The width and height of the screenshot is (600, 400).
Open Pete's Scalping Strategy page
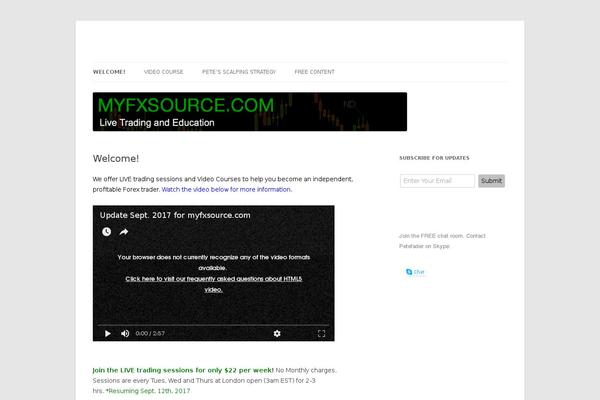(239, 72)
